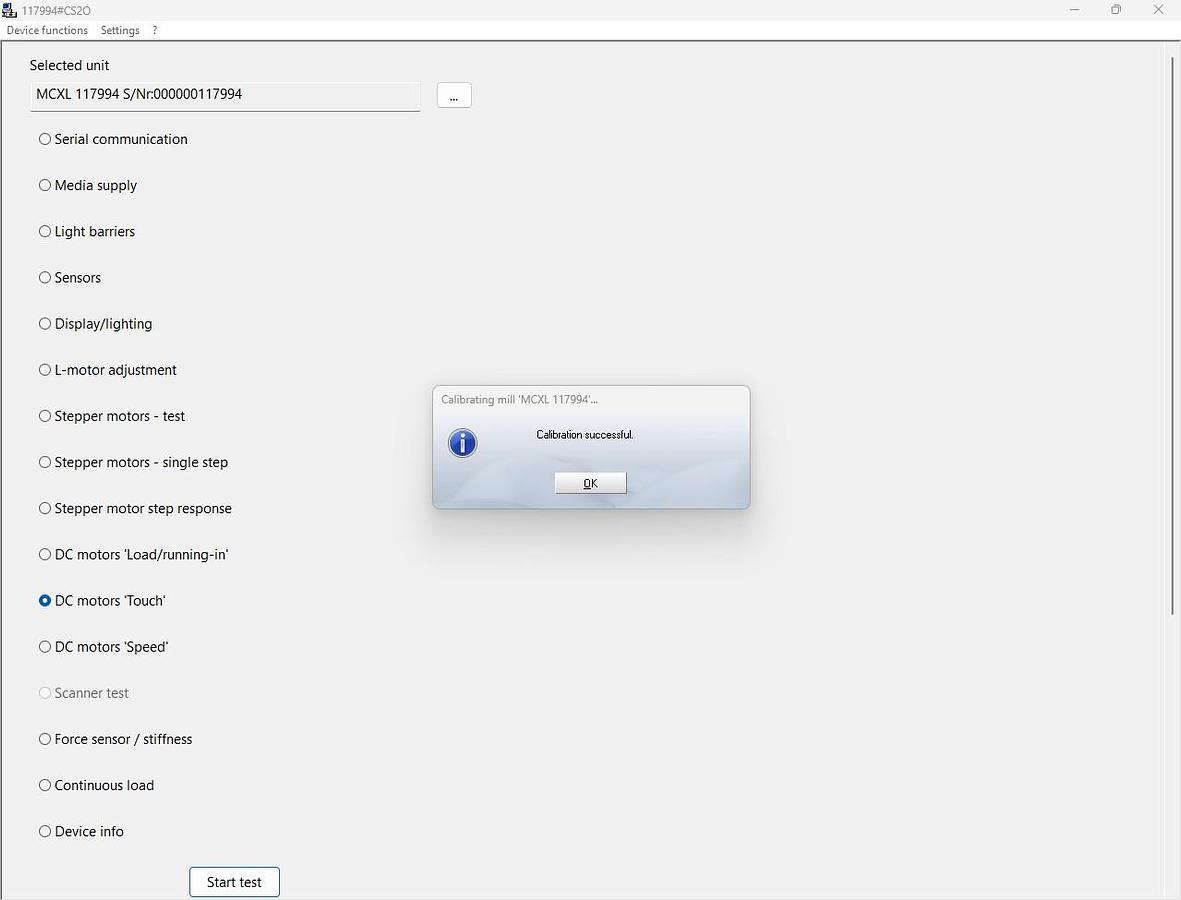Click the Selected unit text field

coord(225,95)
